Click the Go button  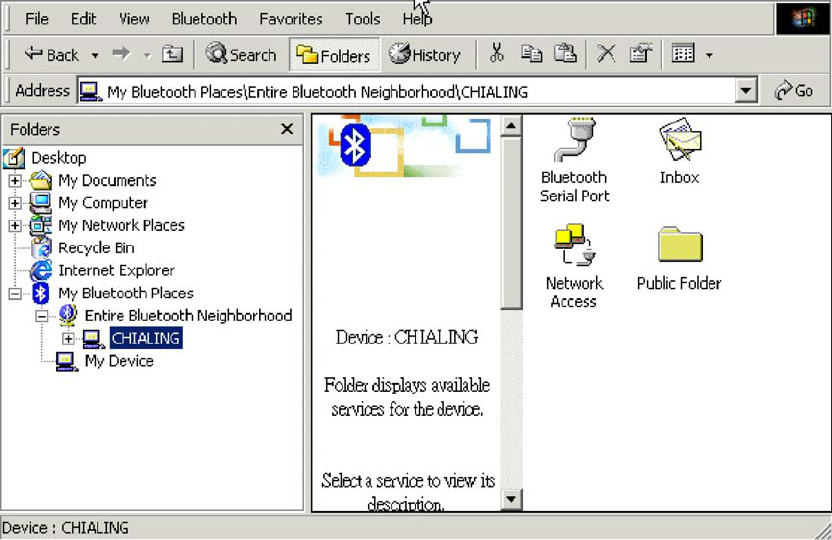(794, 91)
